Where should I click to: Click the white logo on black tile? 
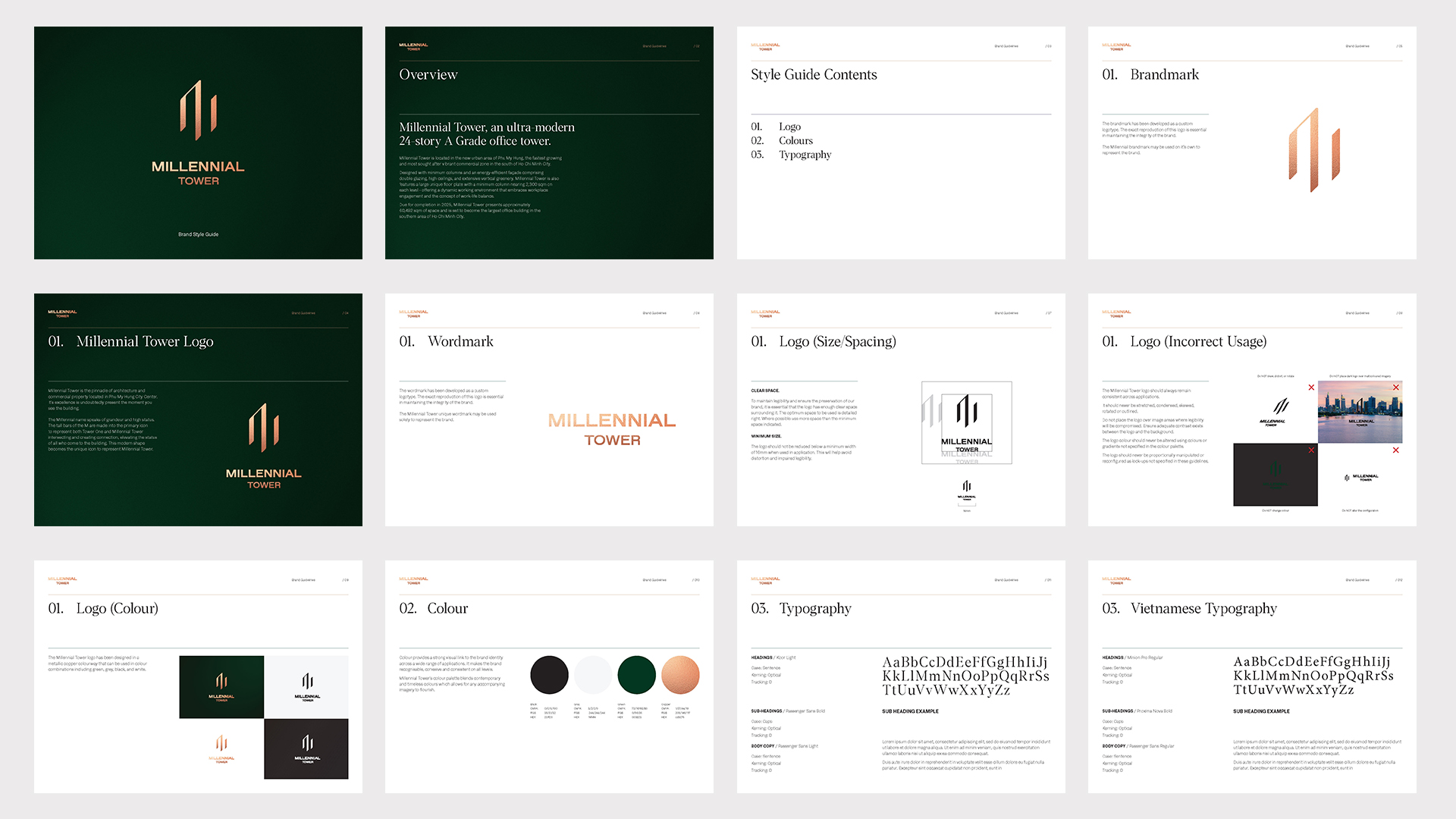(x=306, y=748)
